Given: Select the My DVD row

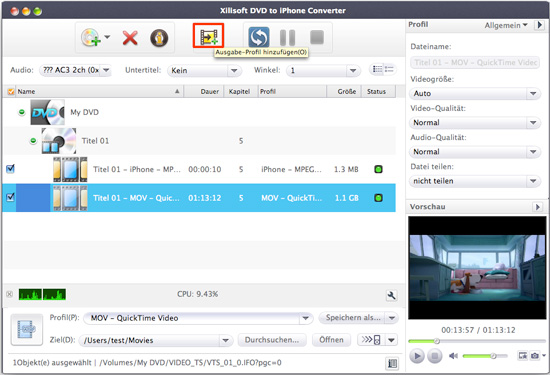Looking at the screenshot, I should pyautogui.click(x=199, y=112).
